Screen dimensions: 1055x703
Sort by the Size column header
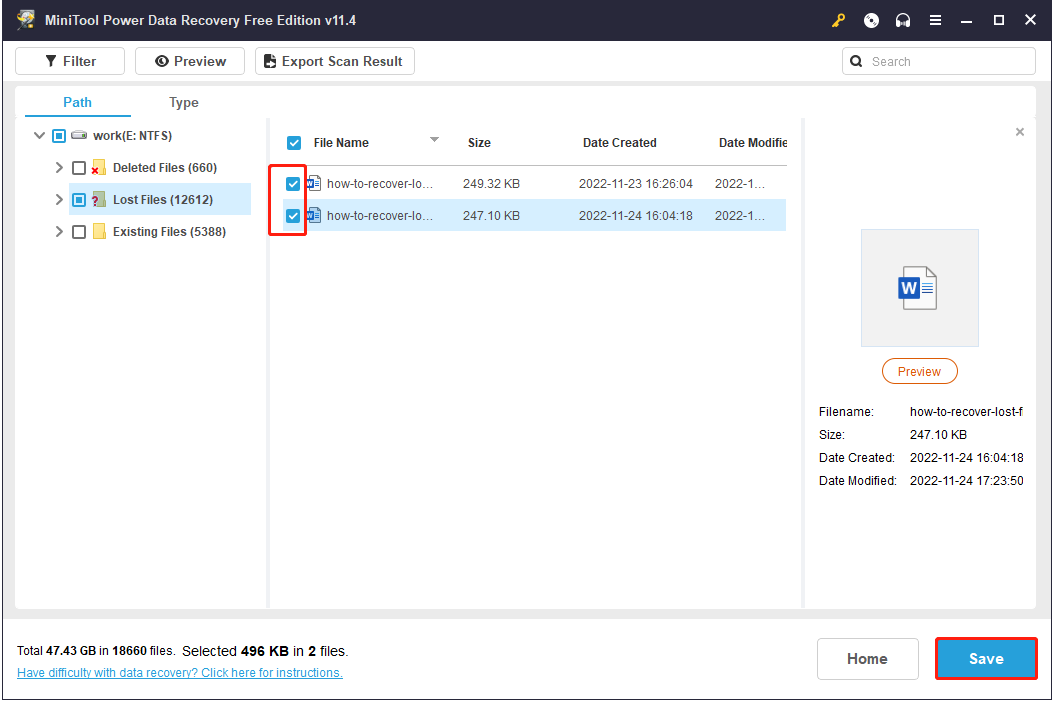(479, 143)
